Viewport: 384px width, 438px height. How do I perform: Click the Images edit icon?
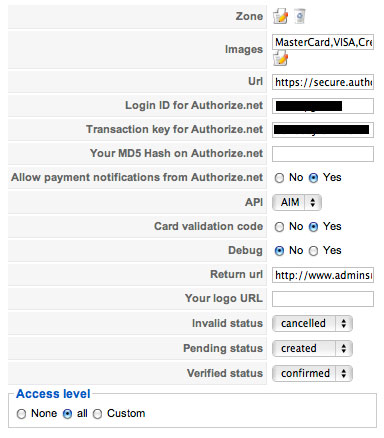(x=280, y=58)
